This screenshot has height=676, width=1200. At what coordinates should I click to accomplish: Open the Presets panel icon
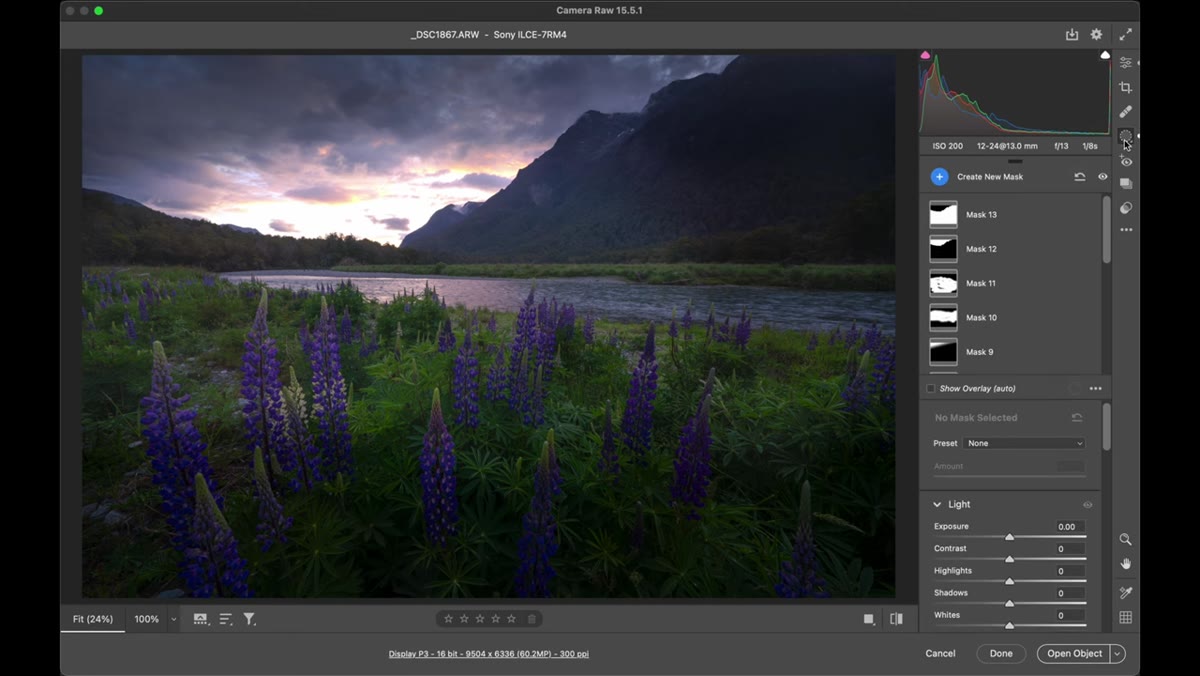tap(1126, 208)
